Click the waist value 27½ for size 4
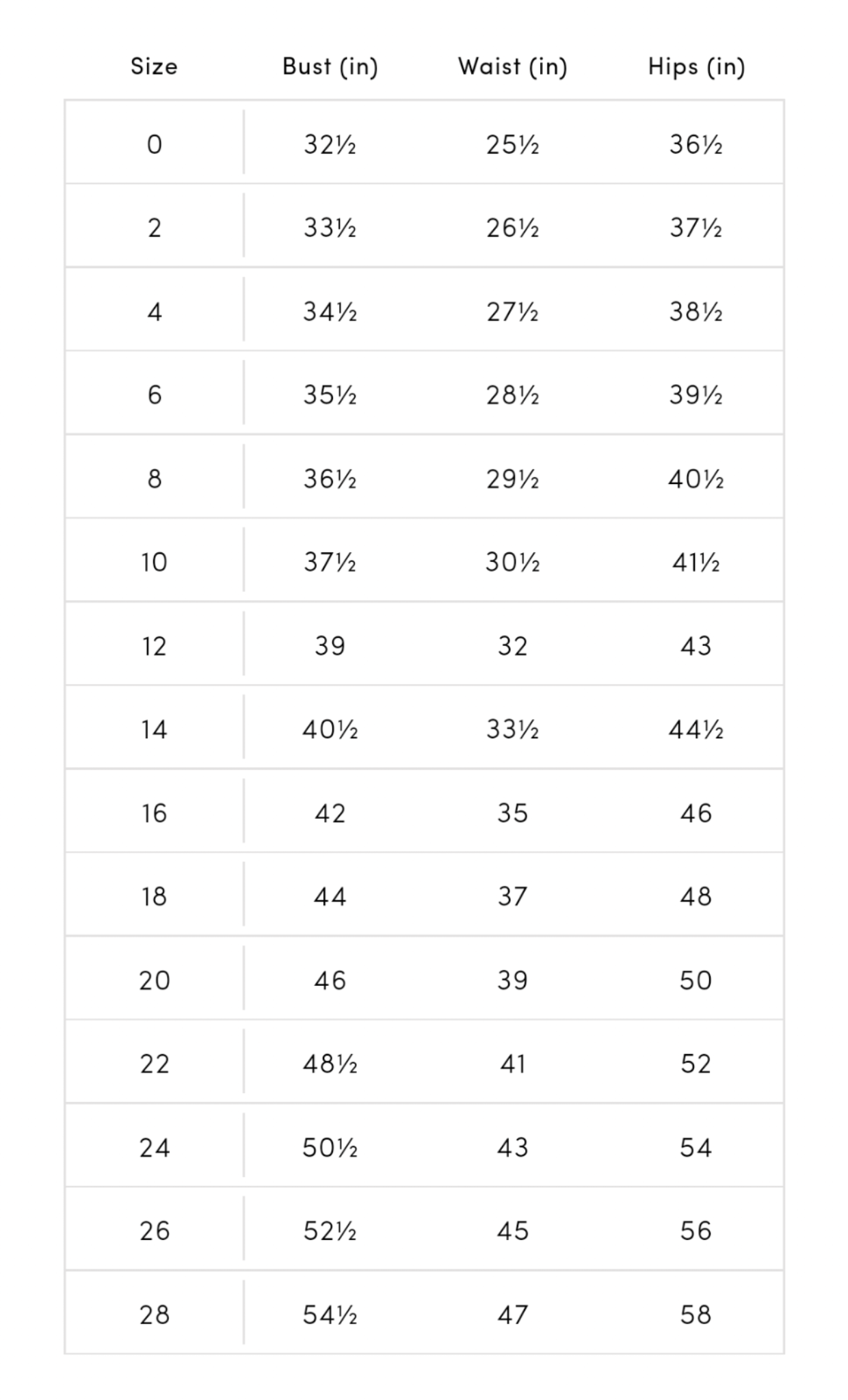848x1400 pixels. (x=512, y=312)
